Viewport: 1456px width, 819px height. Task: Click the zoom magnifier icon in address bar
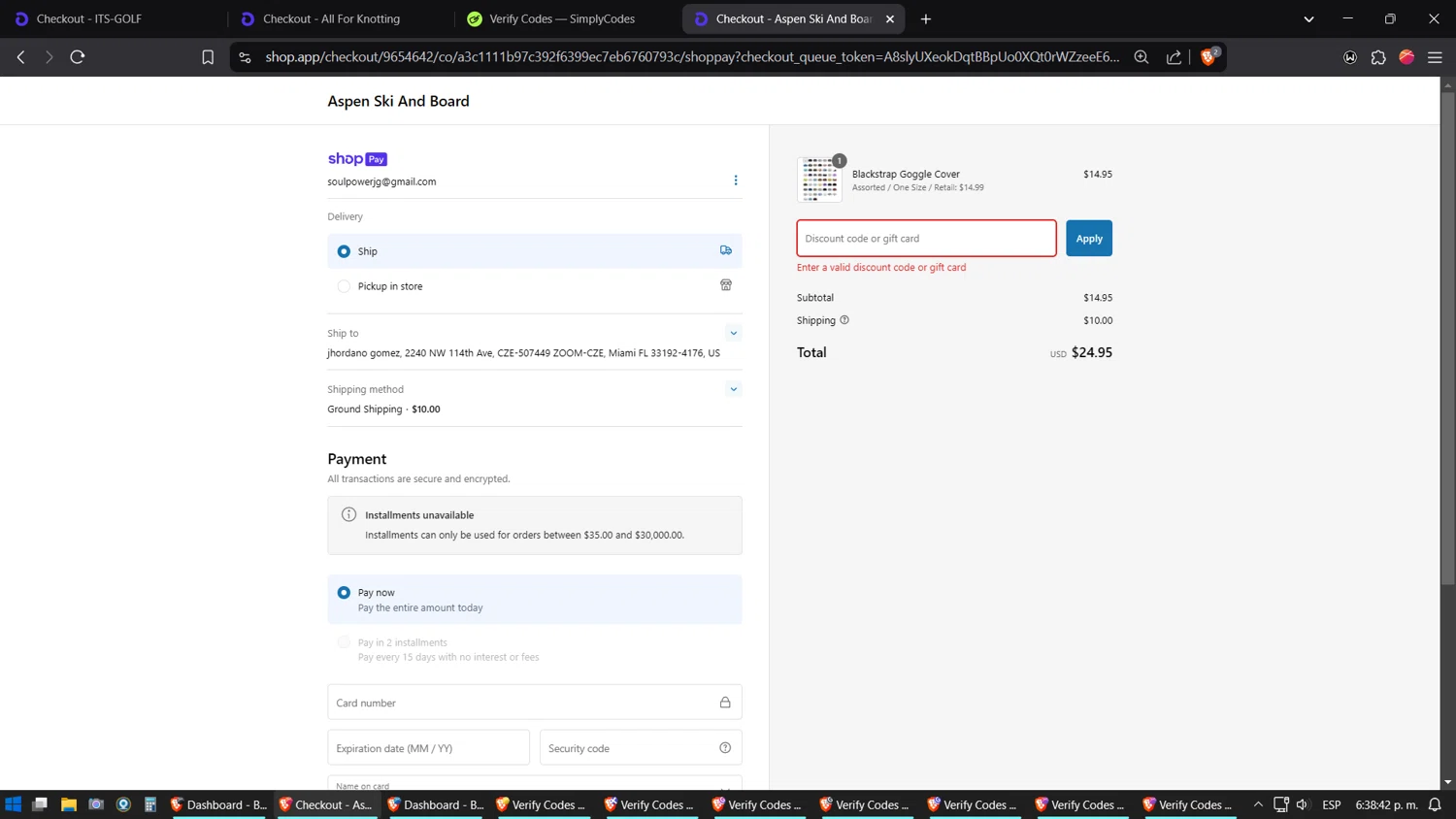(x=1142, y=57)
